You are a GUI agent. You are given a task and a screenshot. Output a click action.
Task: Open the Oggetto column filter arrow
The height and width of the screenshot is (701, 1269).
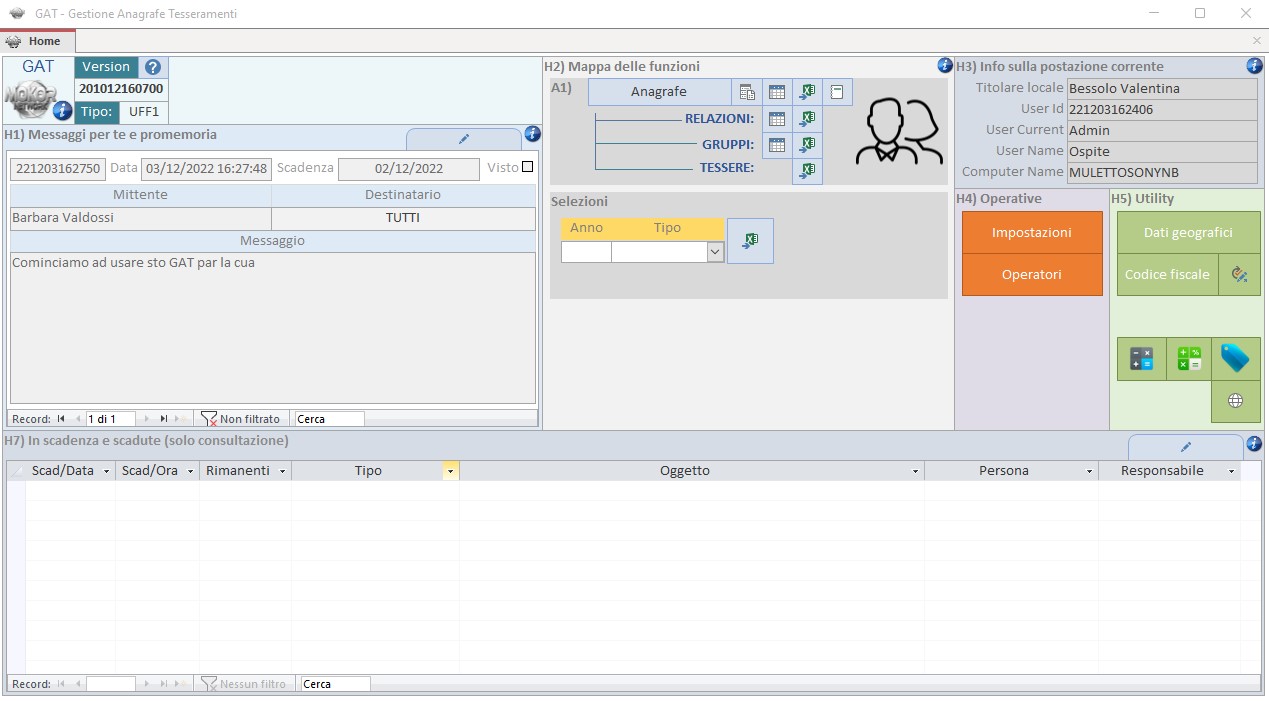tap(915, 471)
